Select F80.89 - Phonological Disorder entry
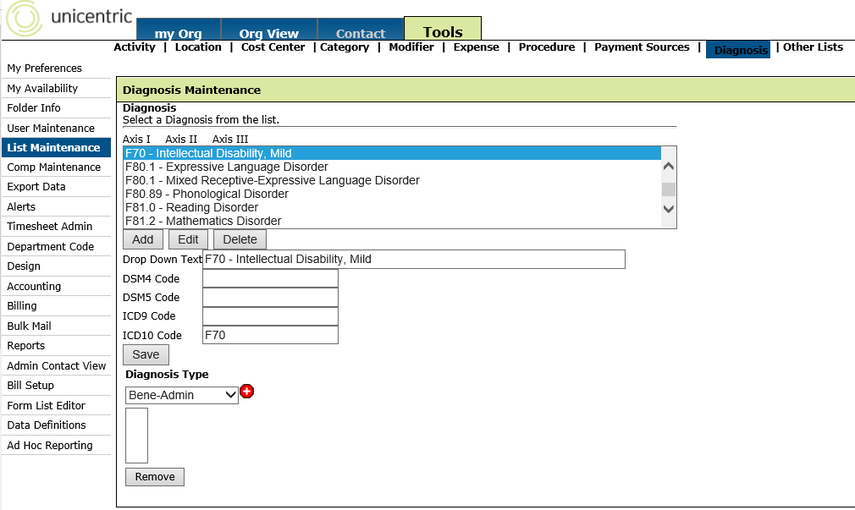The width and height of the screenshot is (855, 510). coord(392,194)
